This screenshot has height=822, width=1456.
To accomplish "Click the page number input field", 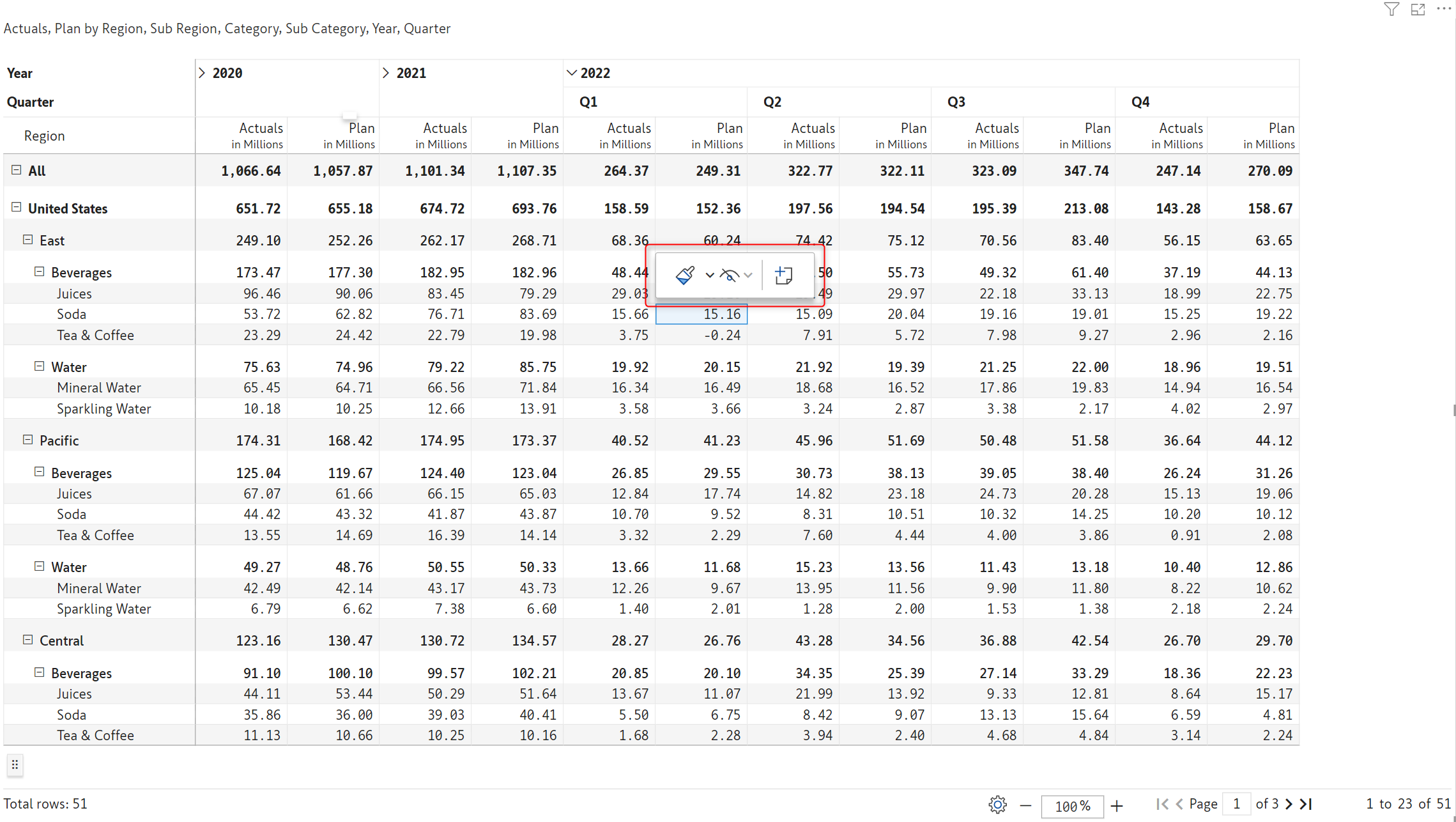I will click(x=1236, y=804).
